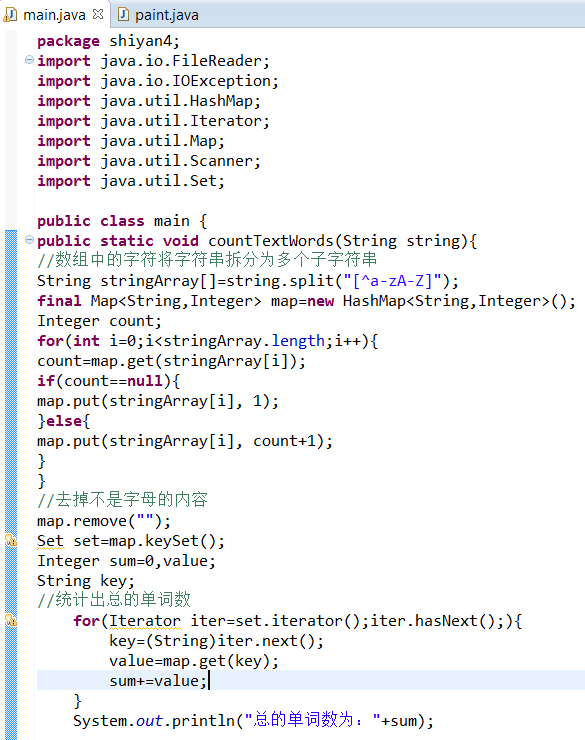Click 'public class main {' declaration
The image size is (585, 740).
tap(122, 221)
